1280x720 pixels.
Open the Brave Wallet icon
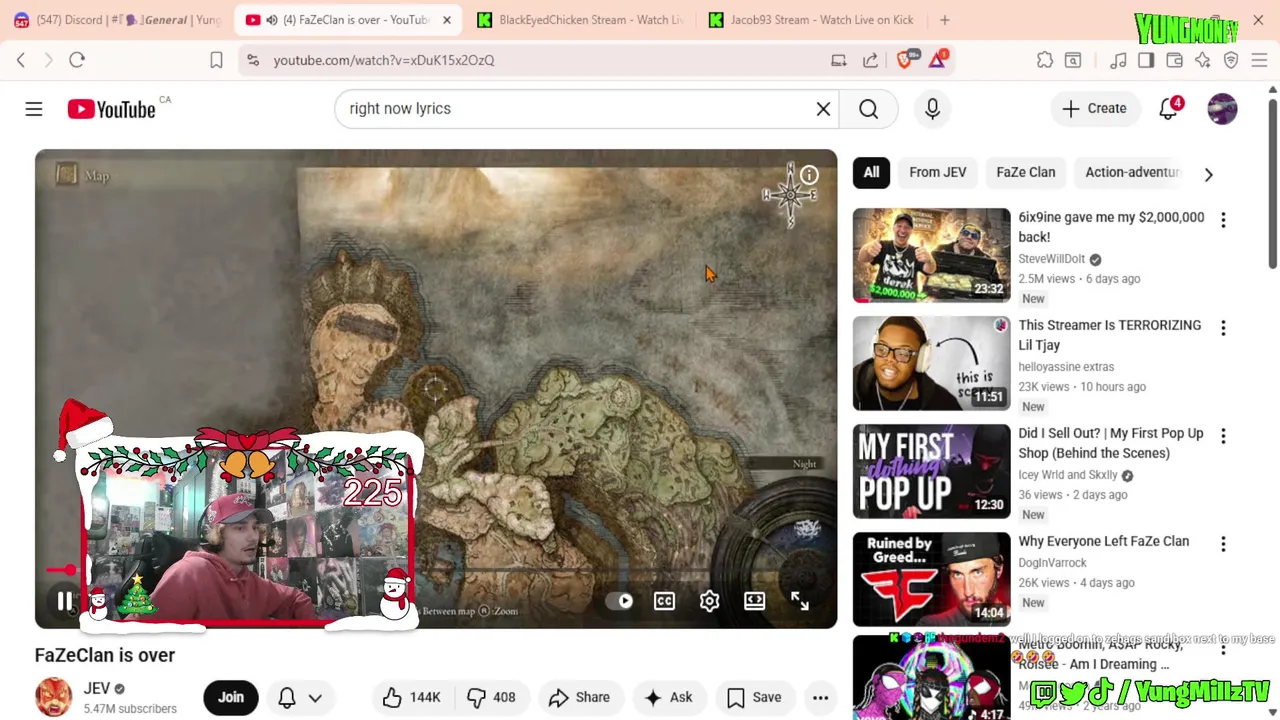pos(1174,60)
